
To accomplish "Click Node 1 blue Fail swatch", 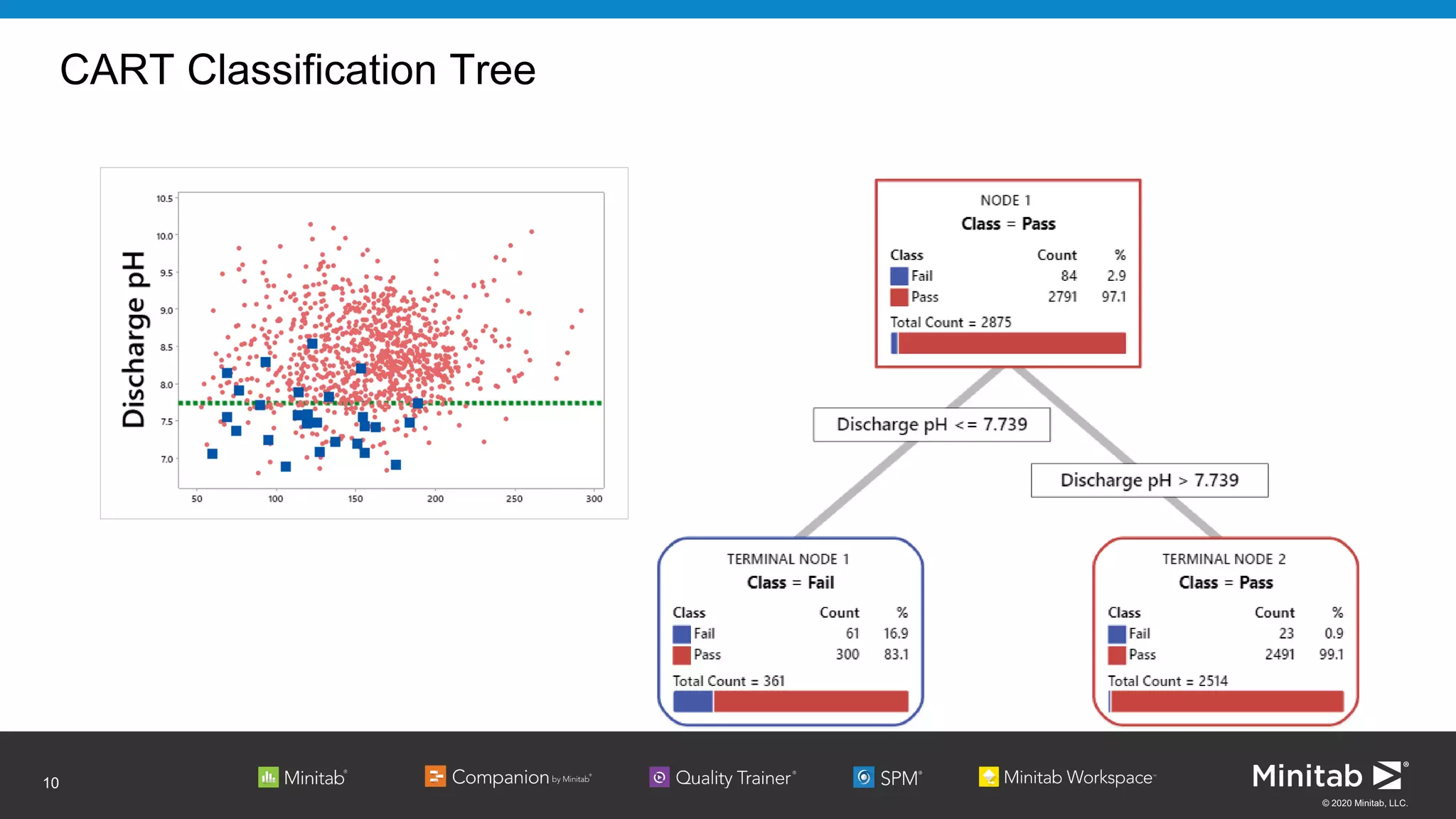I will (x=899, y=276).
